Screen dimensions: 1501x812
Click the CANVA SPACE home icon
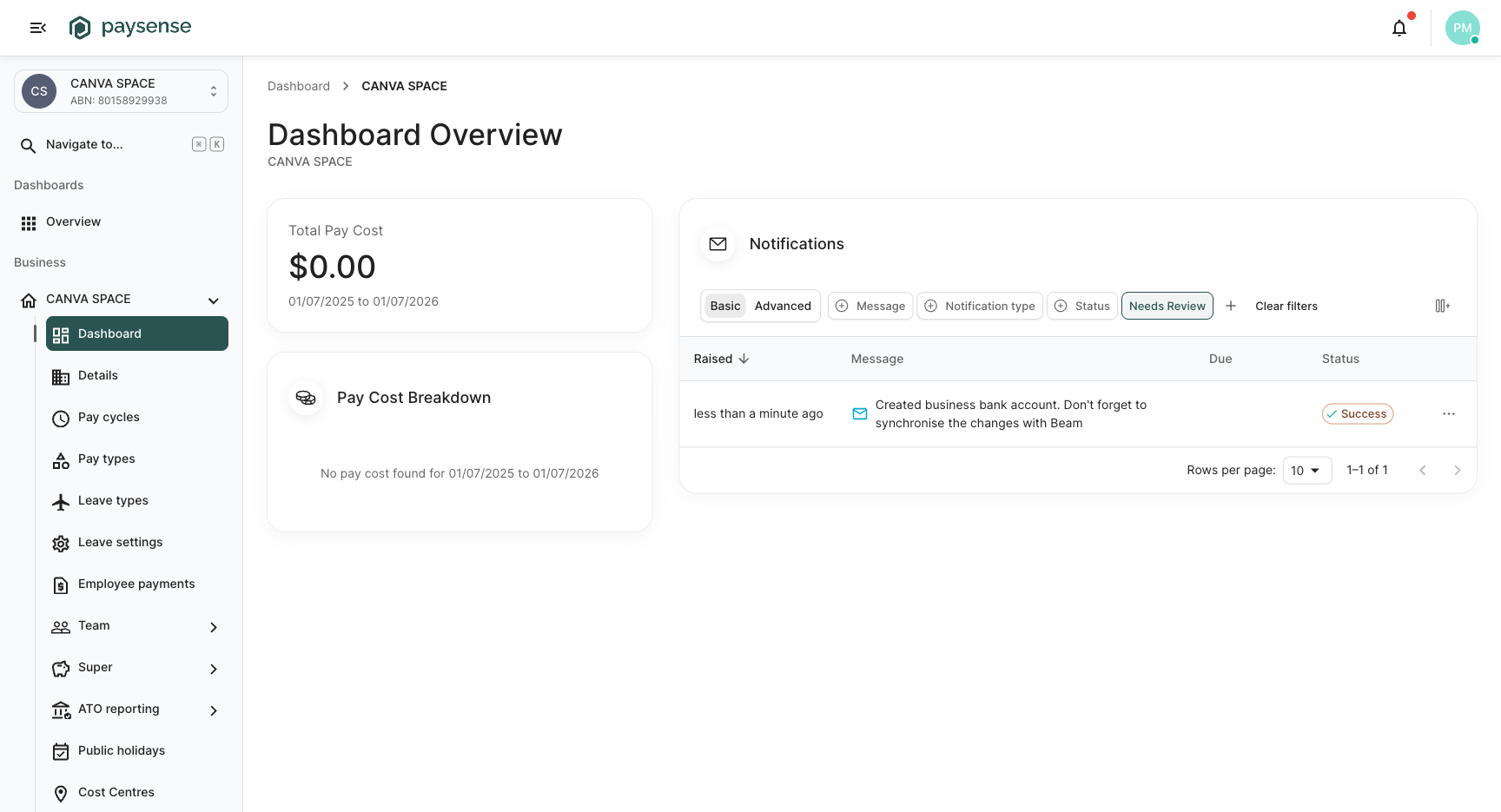(x=29, y=300)
